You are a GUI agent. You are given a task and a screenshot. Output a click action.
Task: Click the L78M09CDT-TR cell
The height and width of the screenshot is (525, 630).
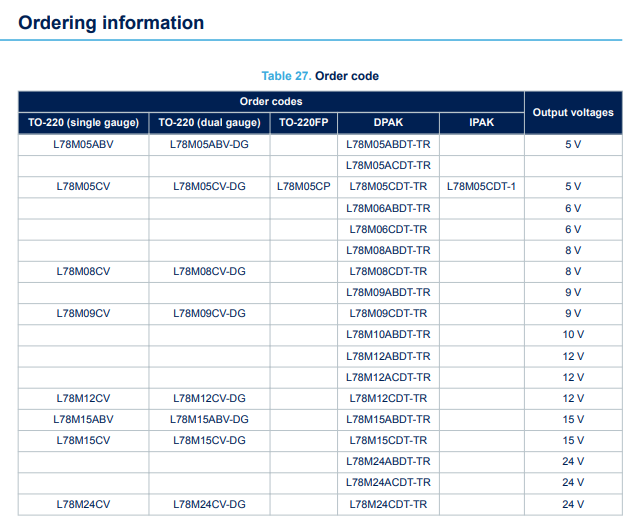(388, 313)
